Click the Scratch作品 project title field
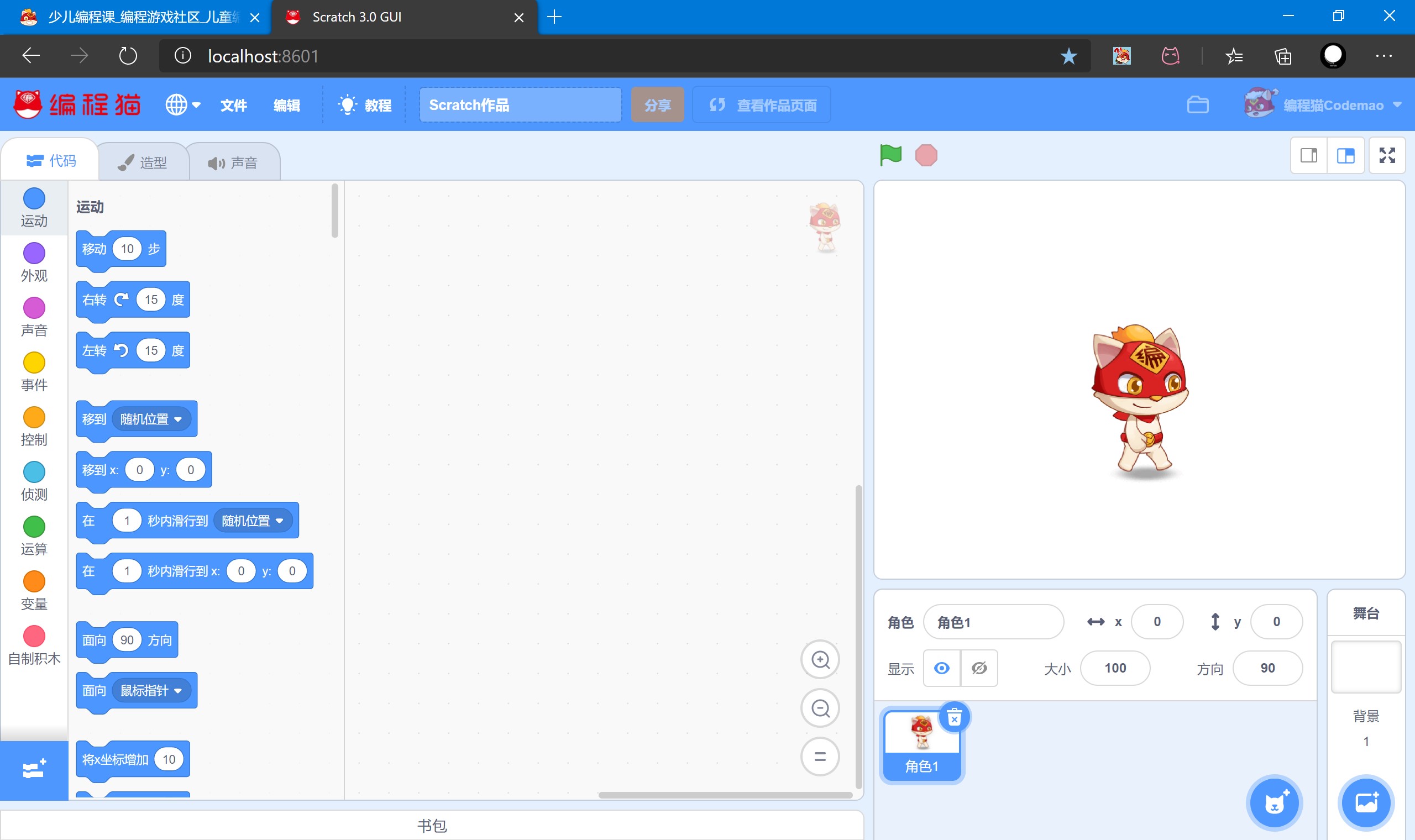Viewport: 1415px width, 840px height. click(520, 106)
